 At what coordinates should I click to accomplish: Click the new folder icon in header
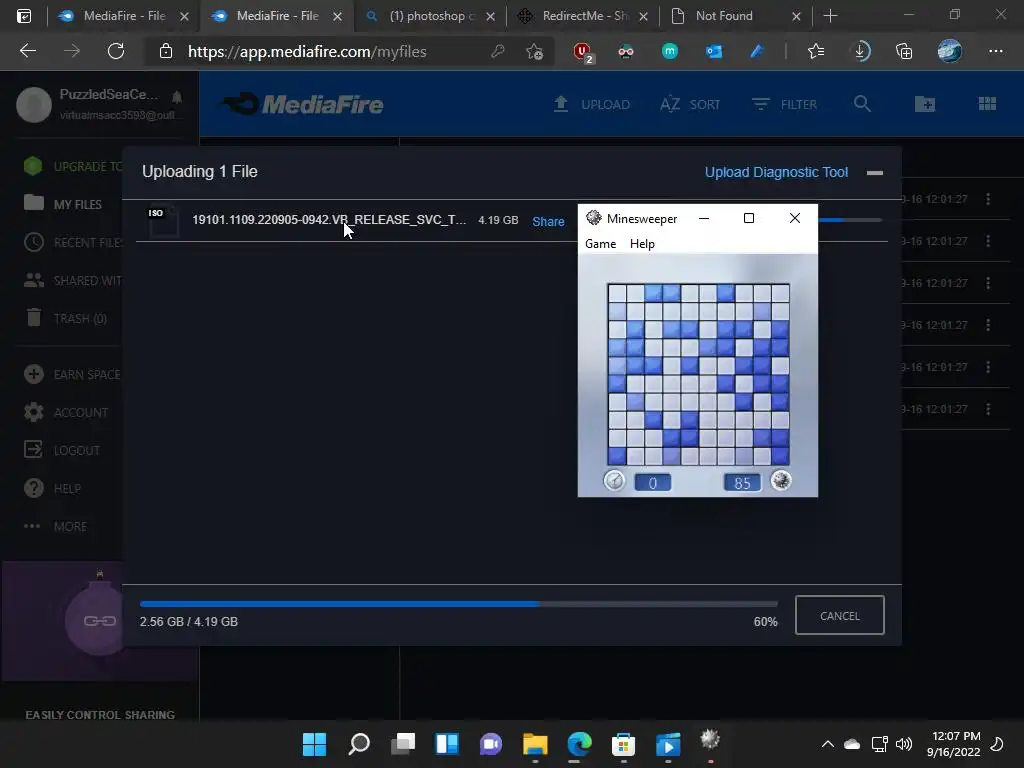[x=925, y=104]
